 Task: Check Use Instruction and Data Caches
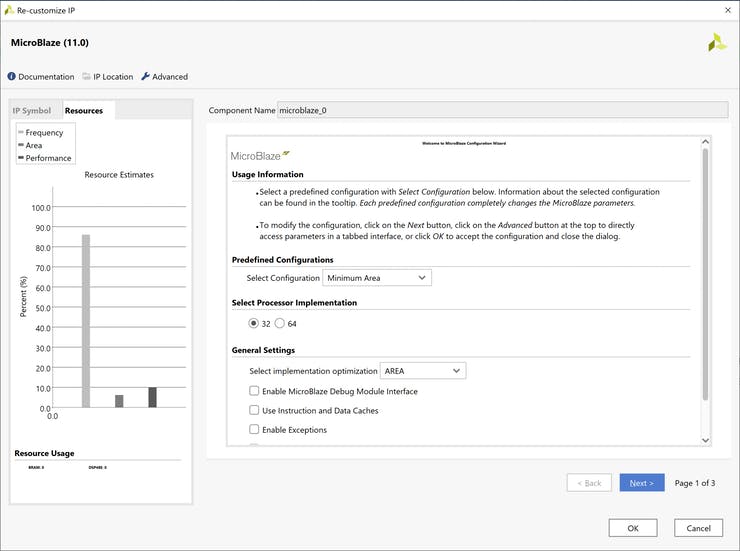pyautogui.click(x=254, y=410)
